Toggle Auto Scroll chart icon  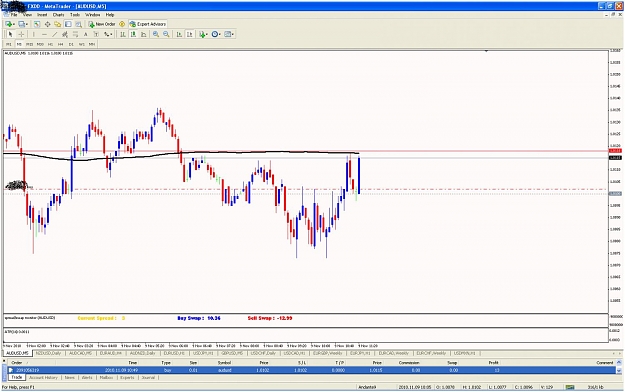point(179,34)
